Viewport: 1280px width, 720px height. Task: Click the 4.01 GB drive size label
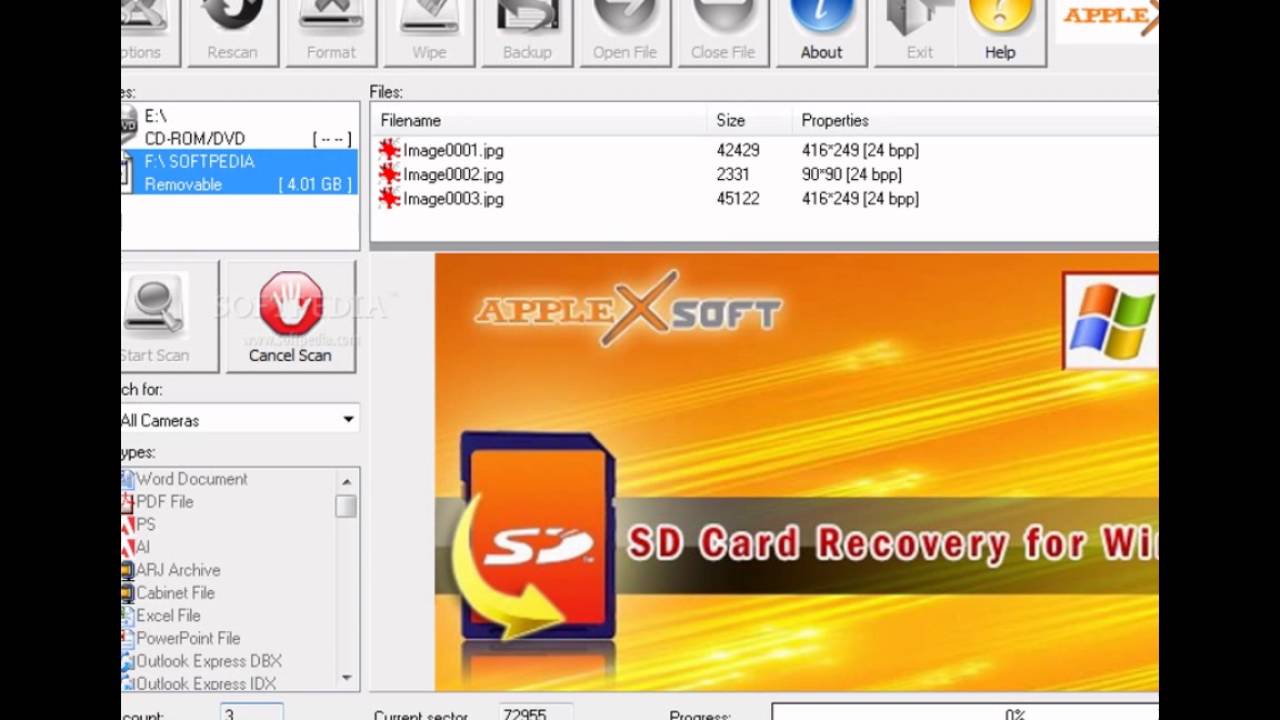[315, 184]
